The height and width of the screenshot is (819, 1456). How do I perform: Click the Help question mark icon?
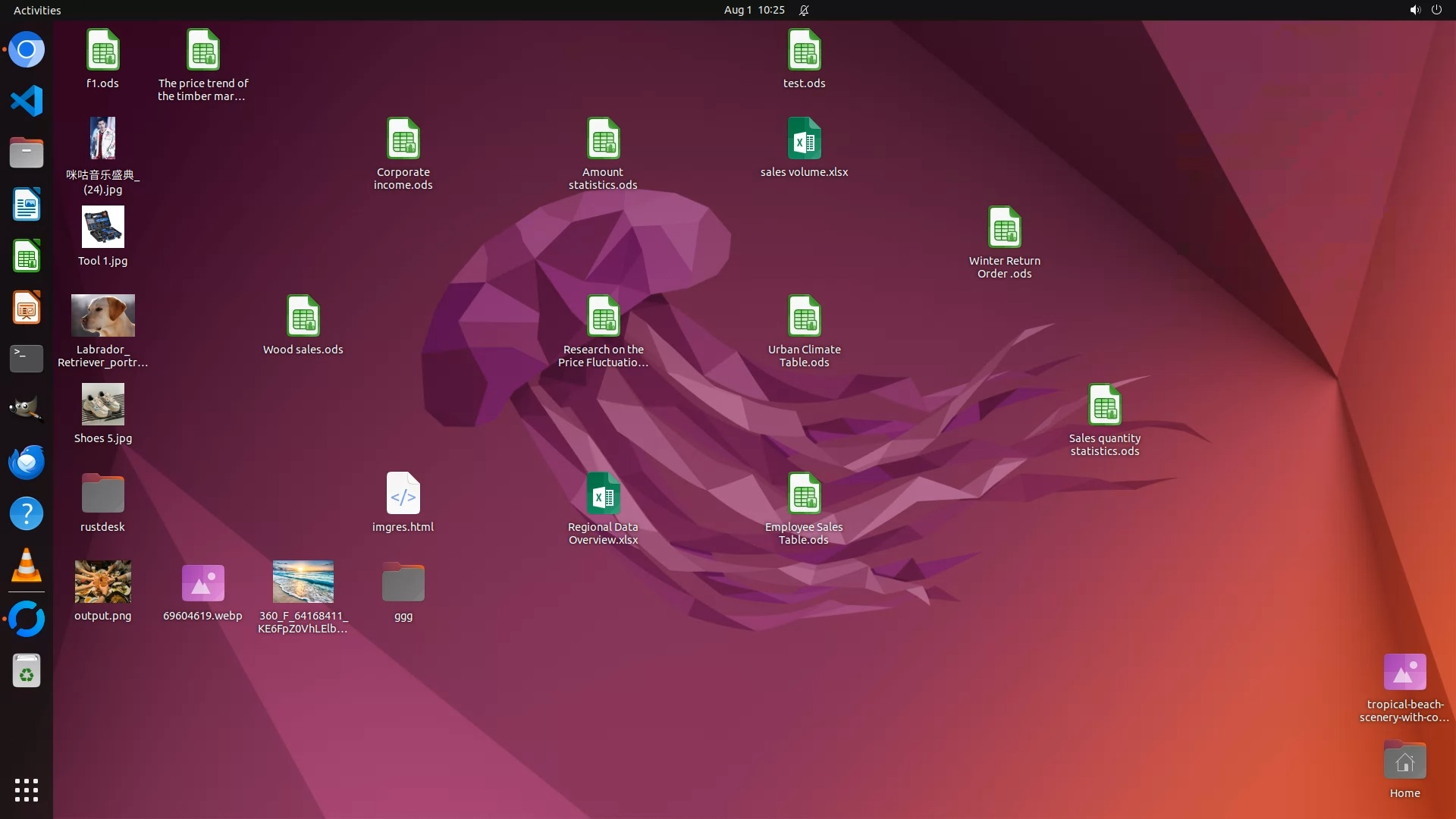27,513
